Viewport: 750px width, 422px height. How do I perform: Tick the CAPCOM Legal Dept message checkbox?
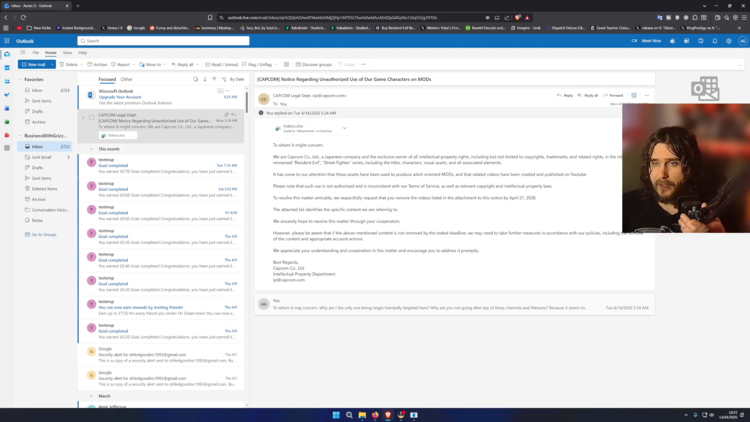pyautogui.click(x=91, y=118)
